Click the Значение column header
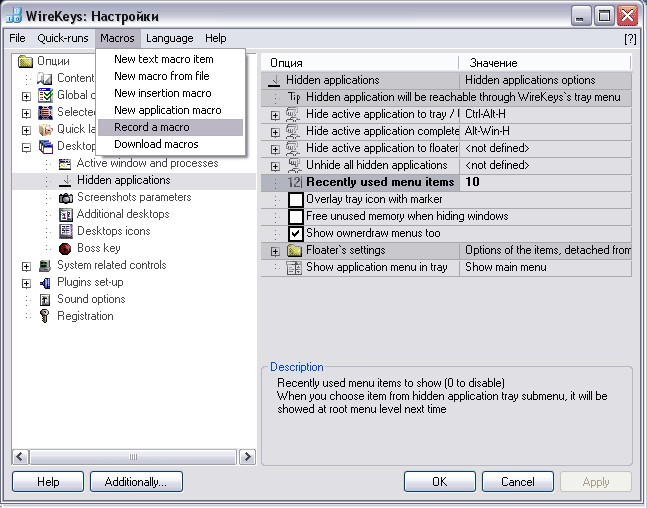The image size is (647, 508). pyautogui.click(x=545, y=63)
